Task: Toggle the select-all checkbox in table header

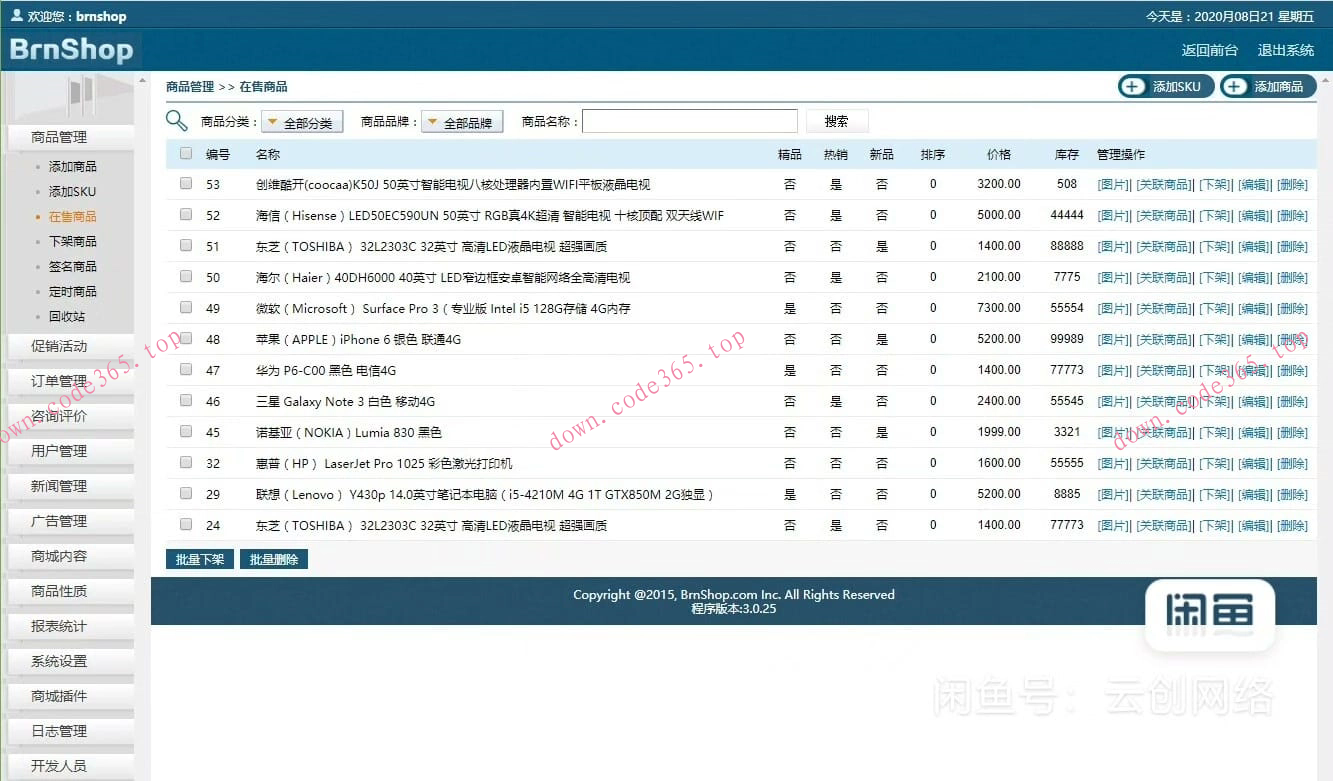Action: [185, 153]
